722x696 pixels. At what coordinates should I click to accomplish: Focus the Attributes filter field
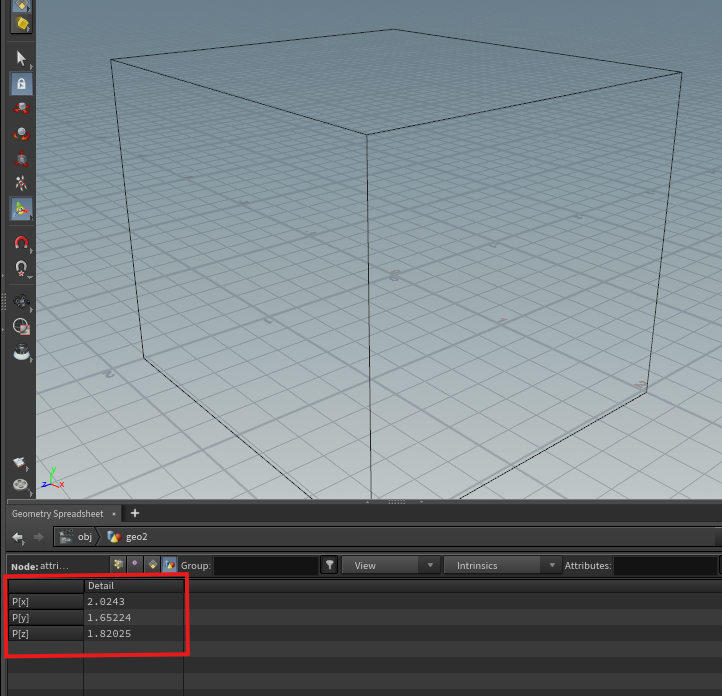(665, 566)
